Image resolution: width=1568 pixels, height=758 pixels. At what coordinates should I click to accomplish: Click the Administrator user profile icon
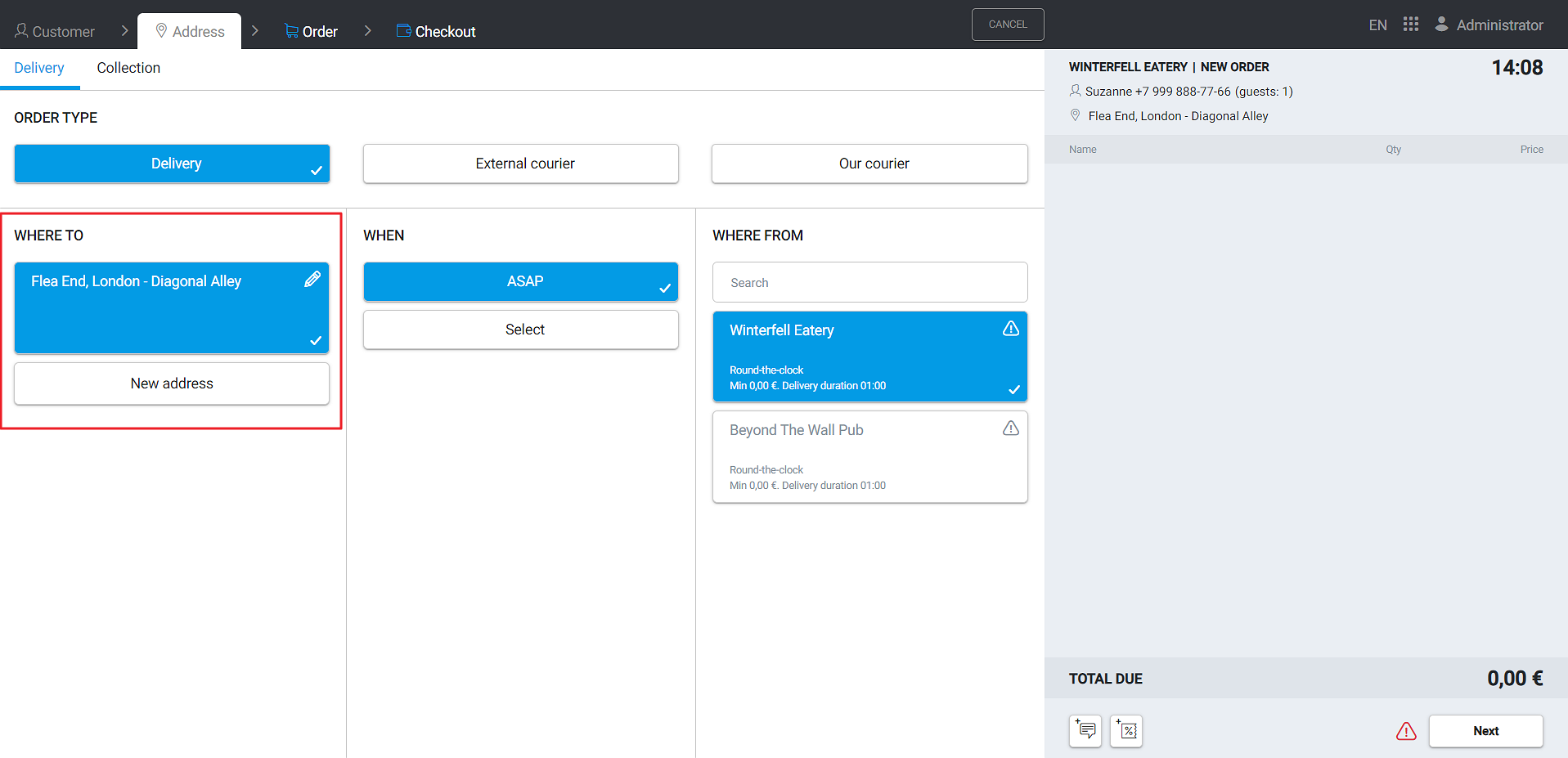(x=1441, y=25)
